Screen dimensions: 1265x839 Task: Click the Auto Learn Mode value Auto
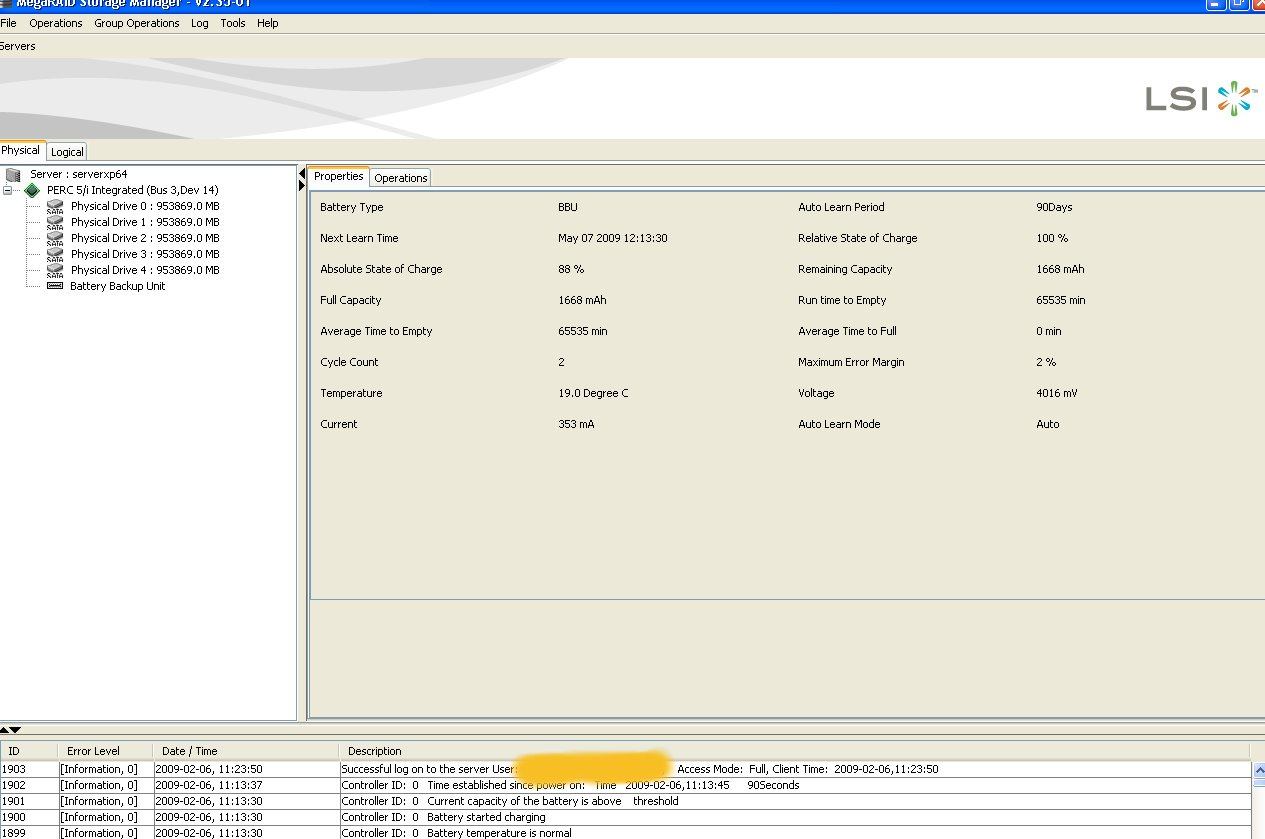click(x=1047, y=424)
